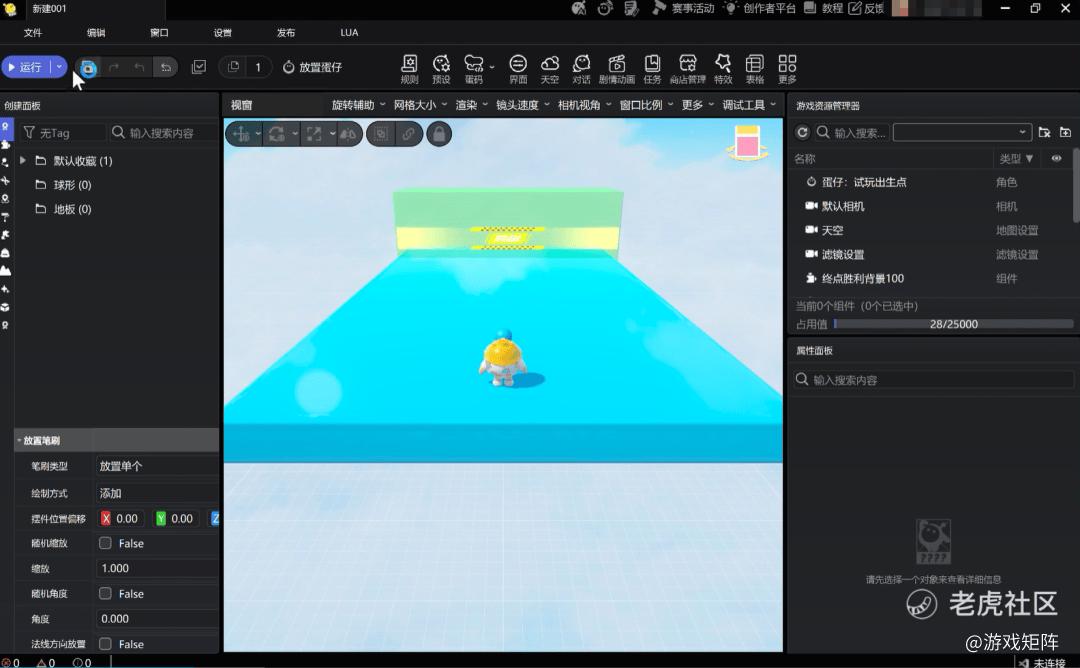Open the 商店管理 shop manager
1080x668 pixels.
click(x=687, y=70)
